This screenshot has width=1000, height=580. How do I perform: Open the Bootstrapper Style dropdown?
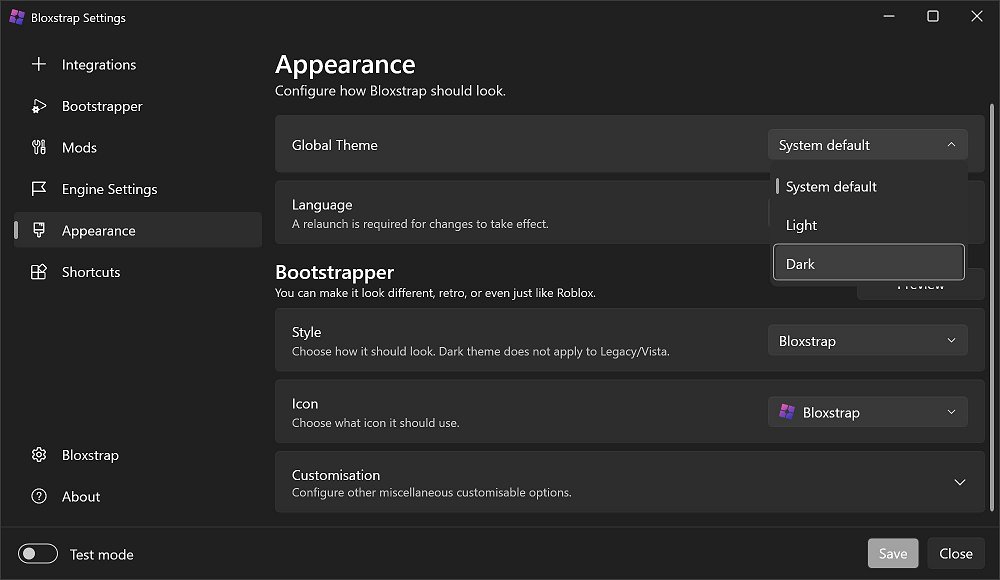click(867, 341)
